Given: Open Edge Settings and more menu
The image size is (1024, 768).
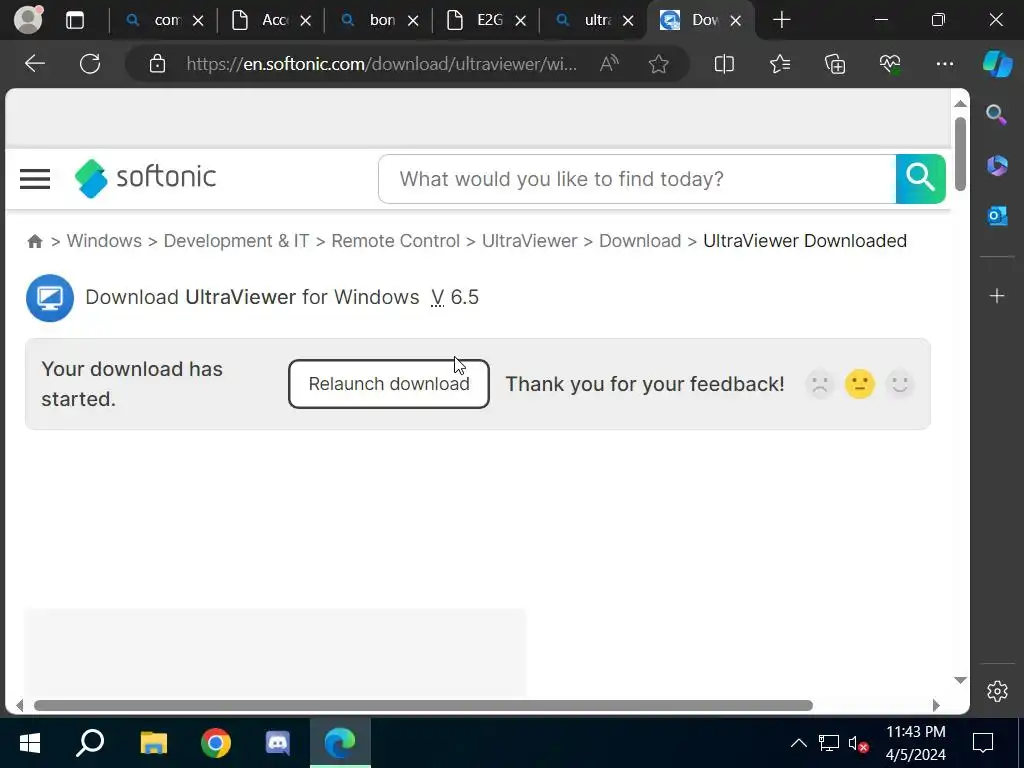Looking at the screenshot, I should tap(944, 63).
